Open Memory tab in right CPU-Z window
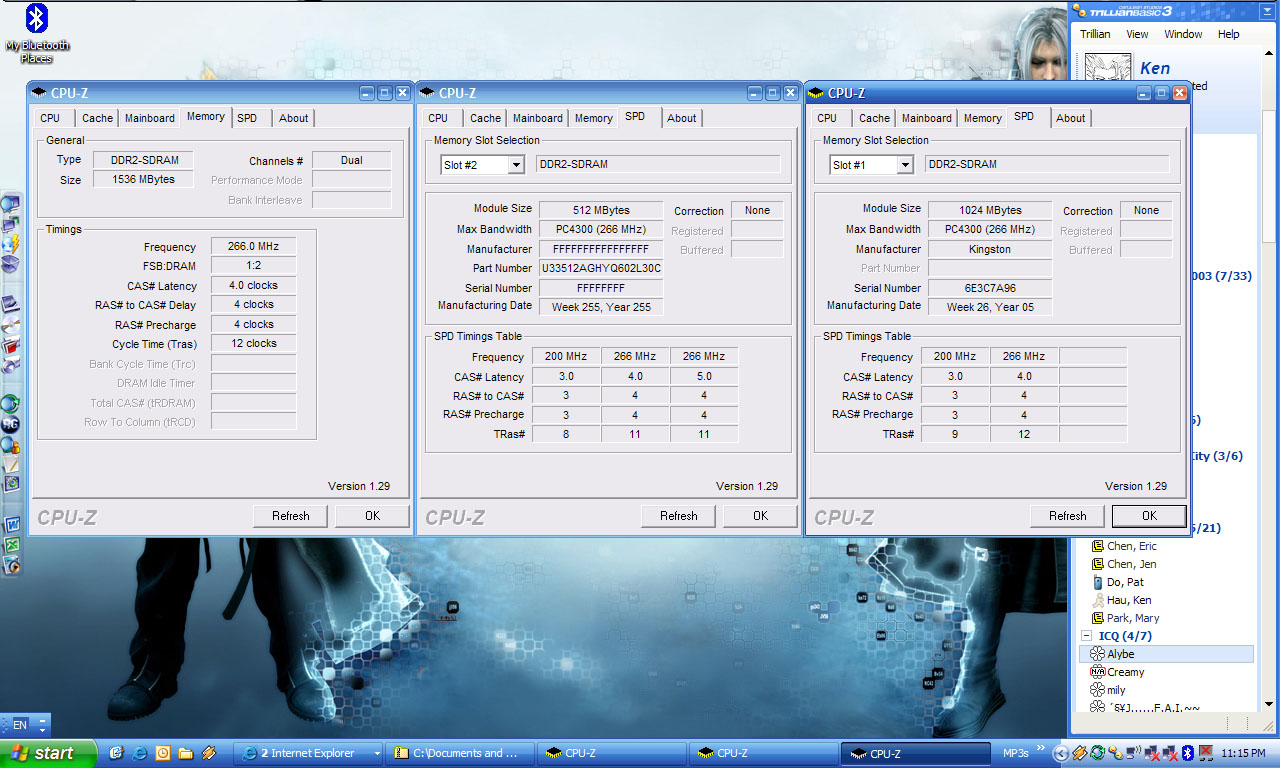Viewport: 1280px width, 768px height. 982,118
